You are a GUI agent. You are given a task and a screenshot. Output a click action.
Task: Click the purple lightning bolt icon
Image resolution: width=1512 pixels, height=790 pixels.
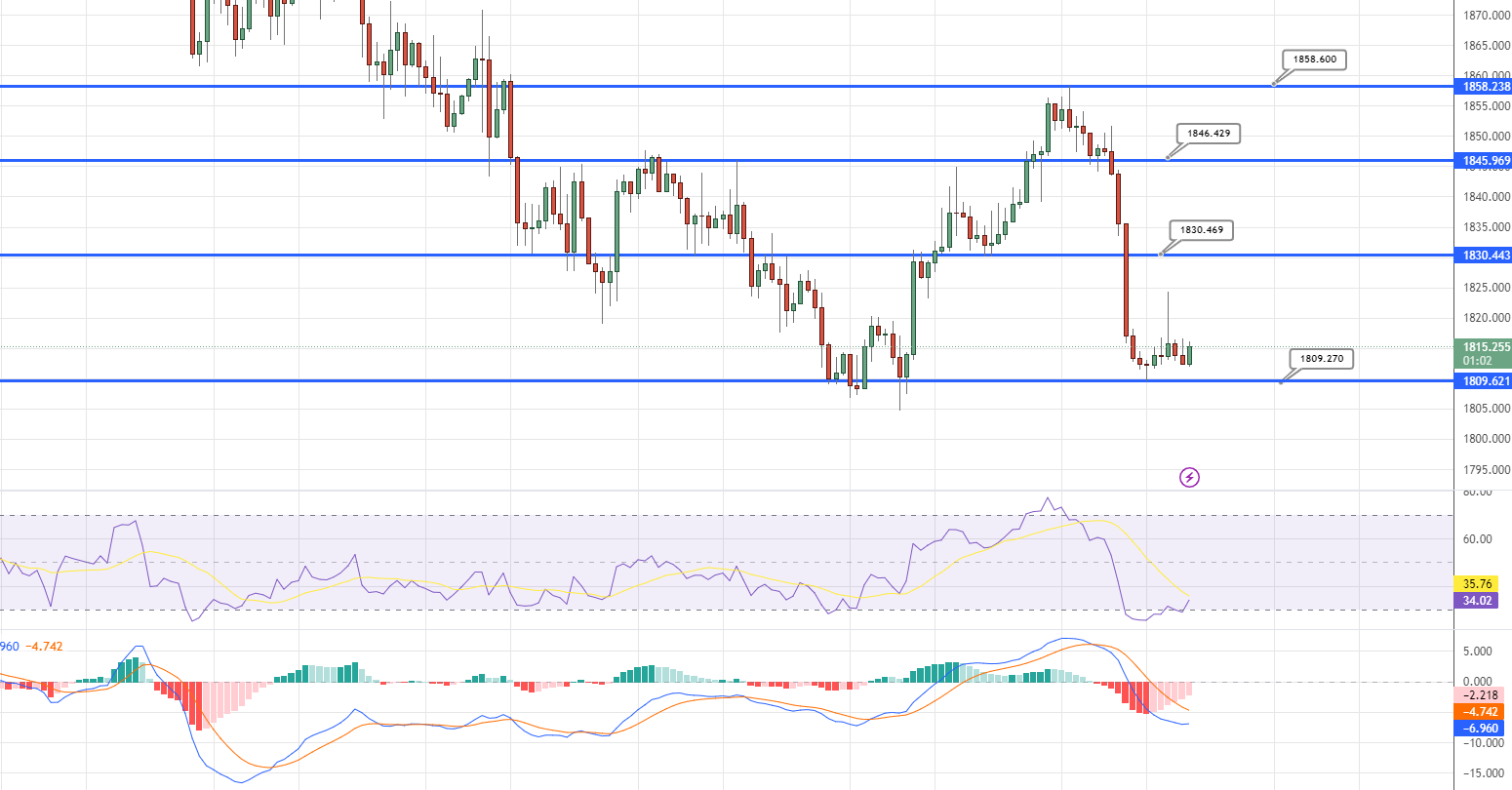(x=1189, y=477)
